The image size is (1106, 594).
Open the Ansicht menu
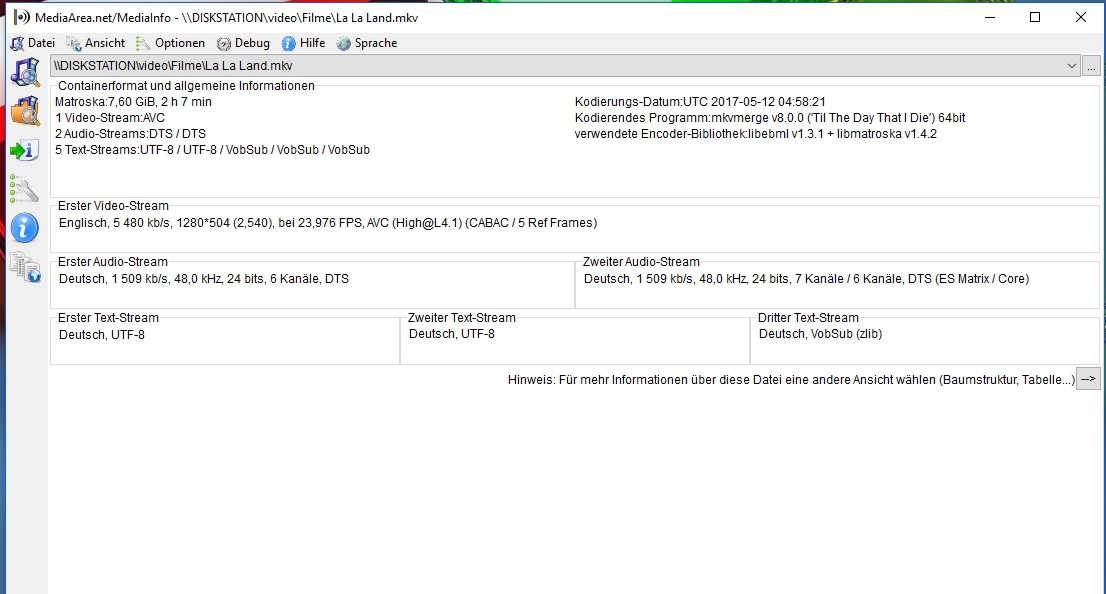(96, 43)
